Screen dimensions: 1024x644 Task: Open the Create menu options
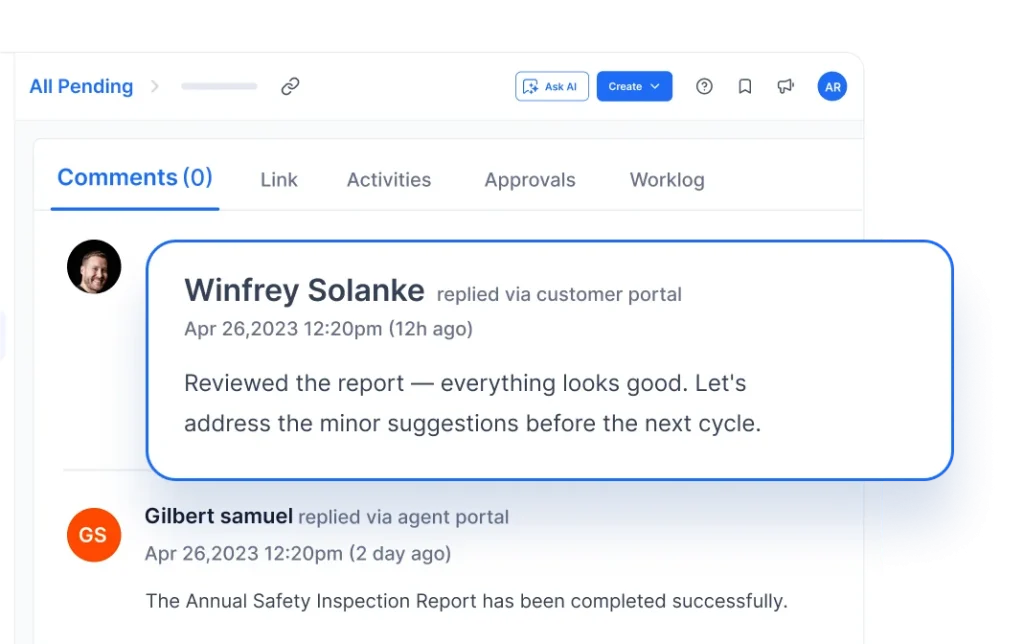click(634, 86)
